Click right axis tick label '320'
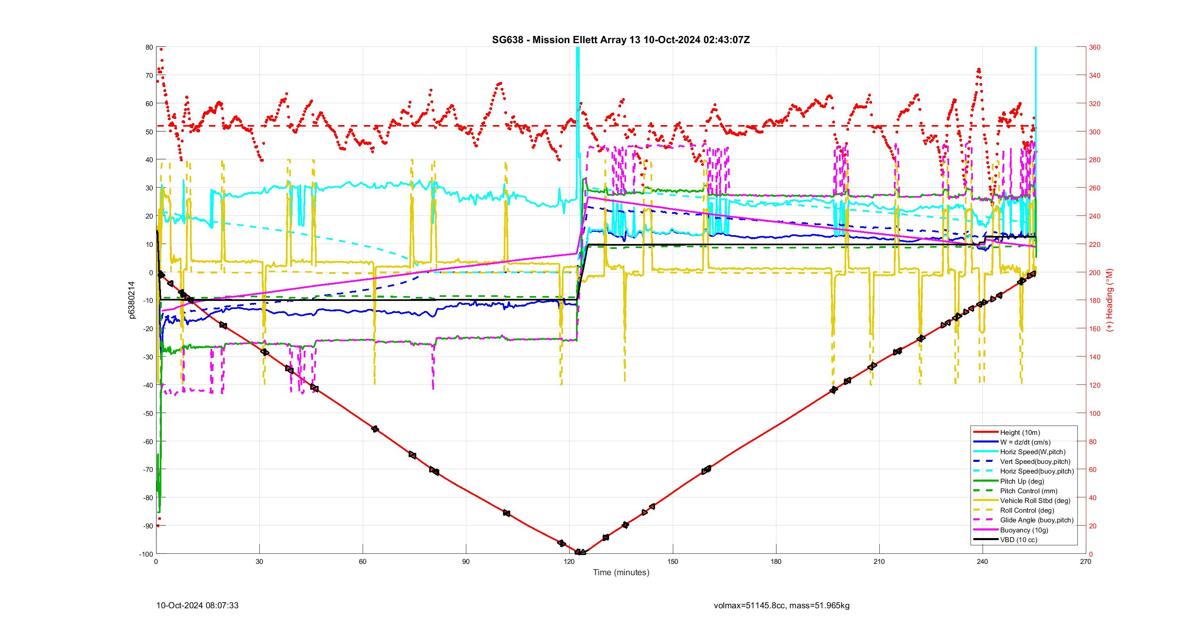1200x622 pixels. click(x=1096, y=103)
